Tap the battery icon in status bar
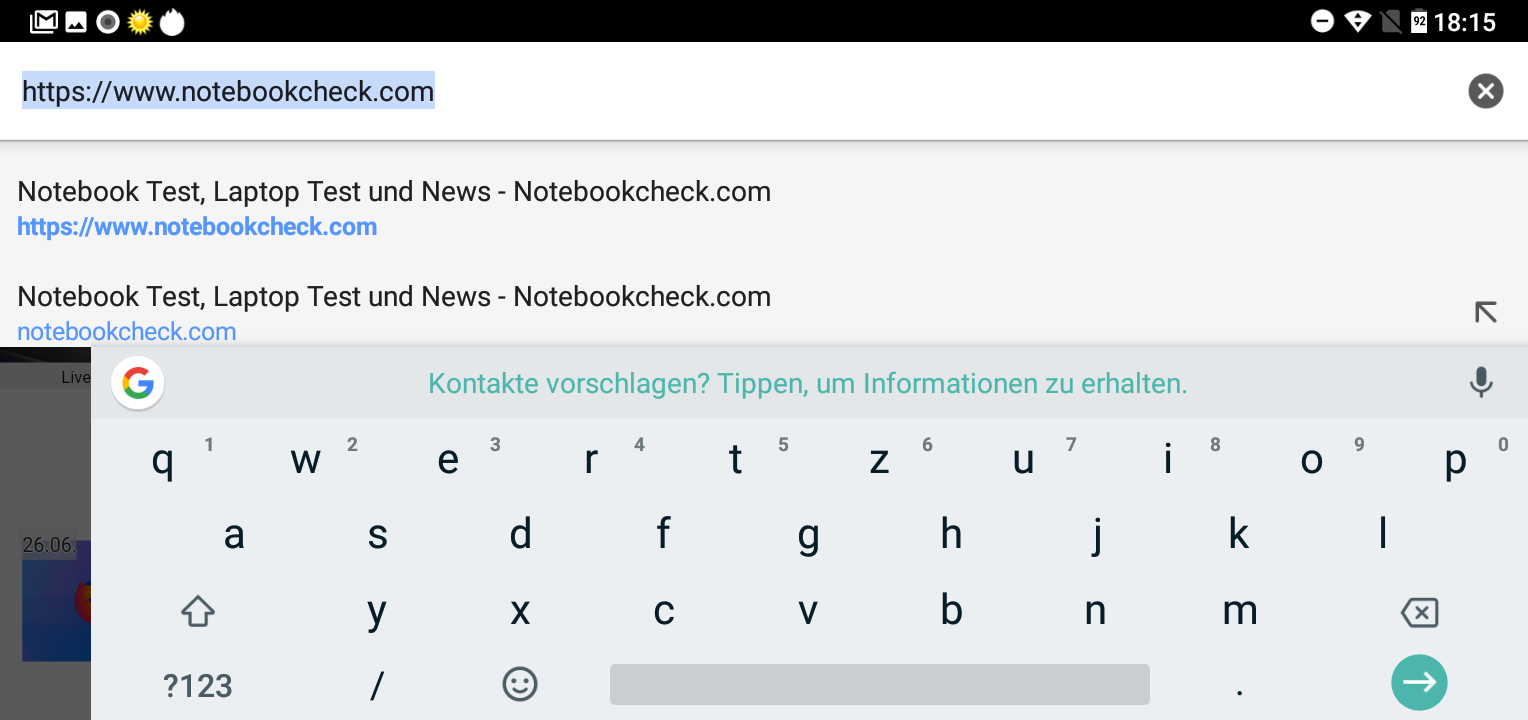Viewport: 1528px width, 720px height. click(x=1418, y=21)
